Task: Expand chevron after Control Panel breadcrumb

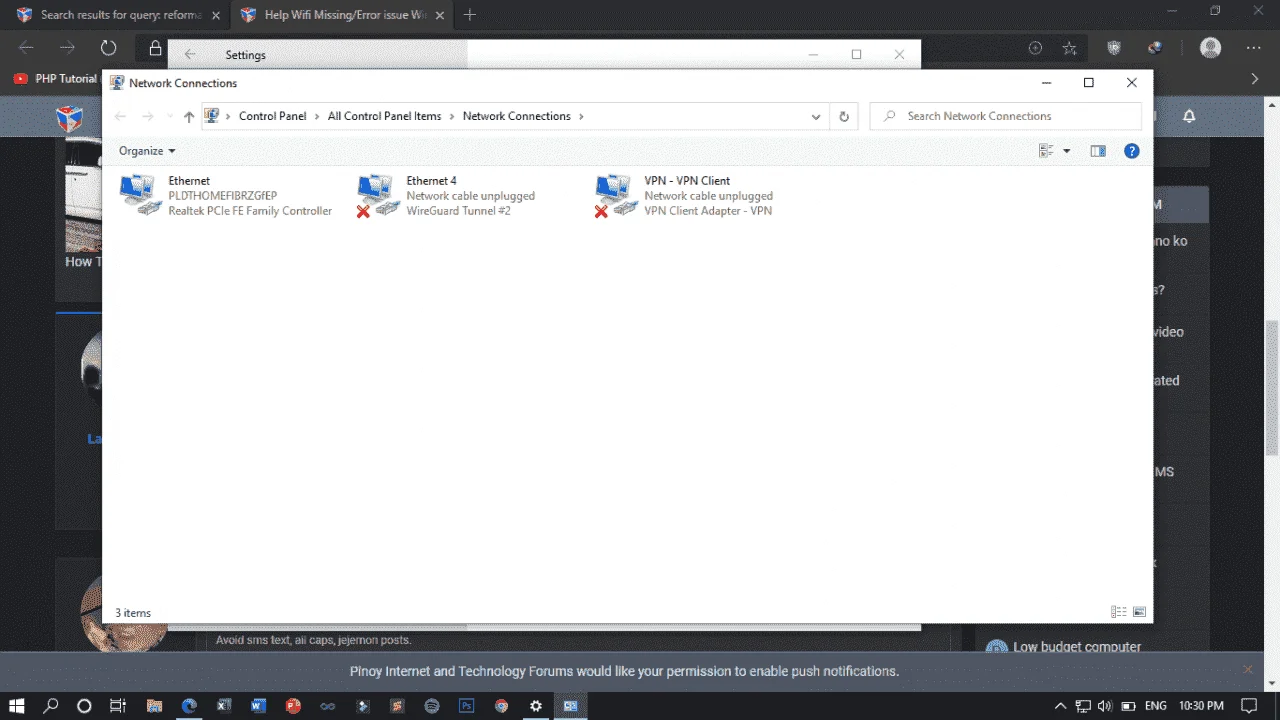Action: [317, 116]
